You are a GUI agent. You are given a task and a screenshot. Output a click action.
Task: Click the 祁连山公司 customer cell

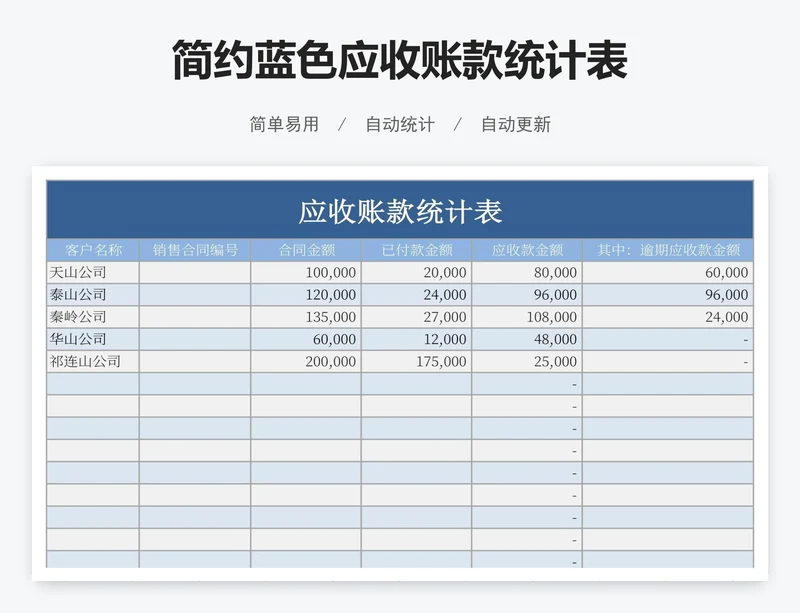coord(93,361)
